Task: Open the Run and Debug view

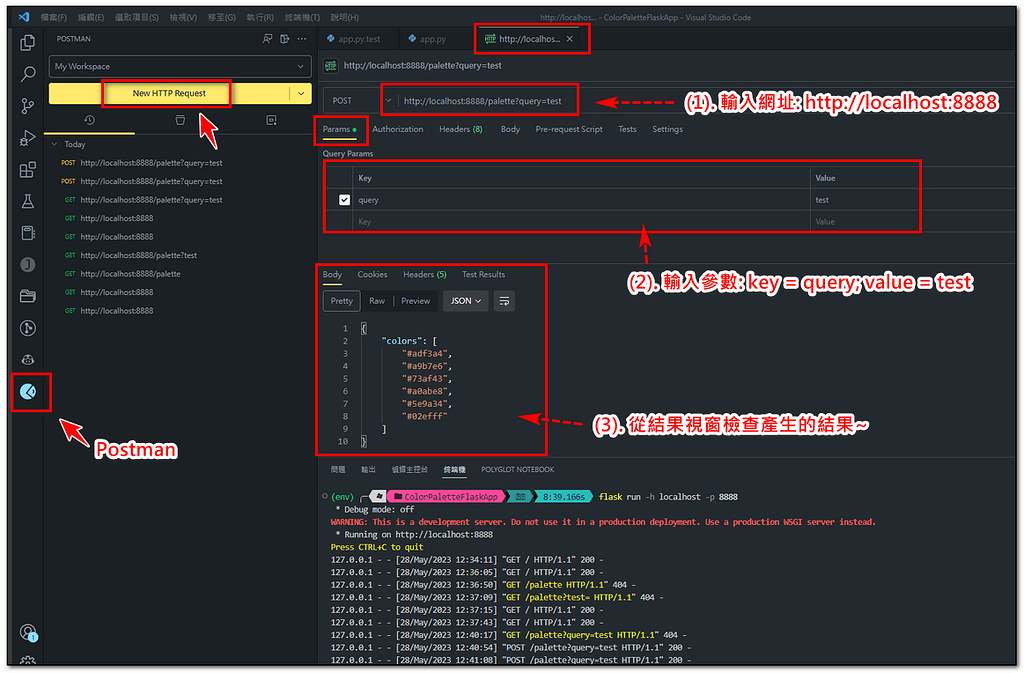Action: 28,136
